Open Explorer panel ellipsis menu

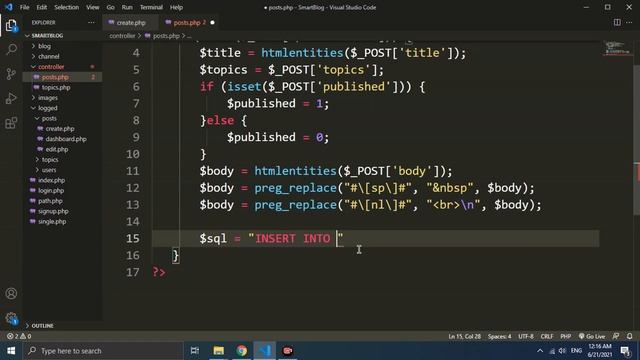[x=91, y=22]
